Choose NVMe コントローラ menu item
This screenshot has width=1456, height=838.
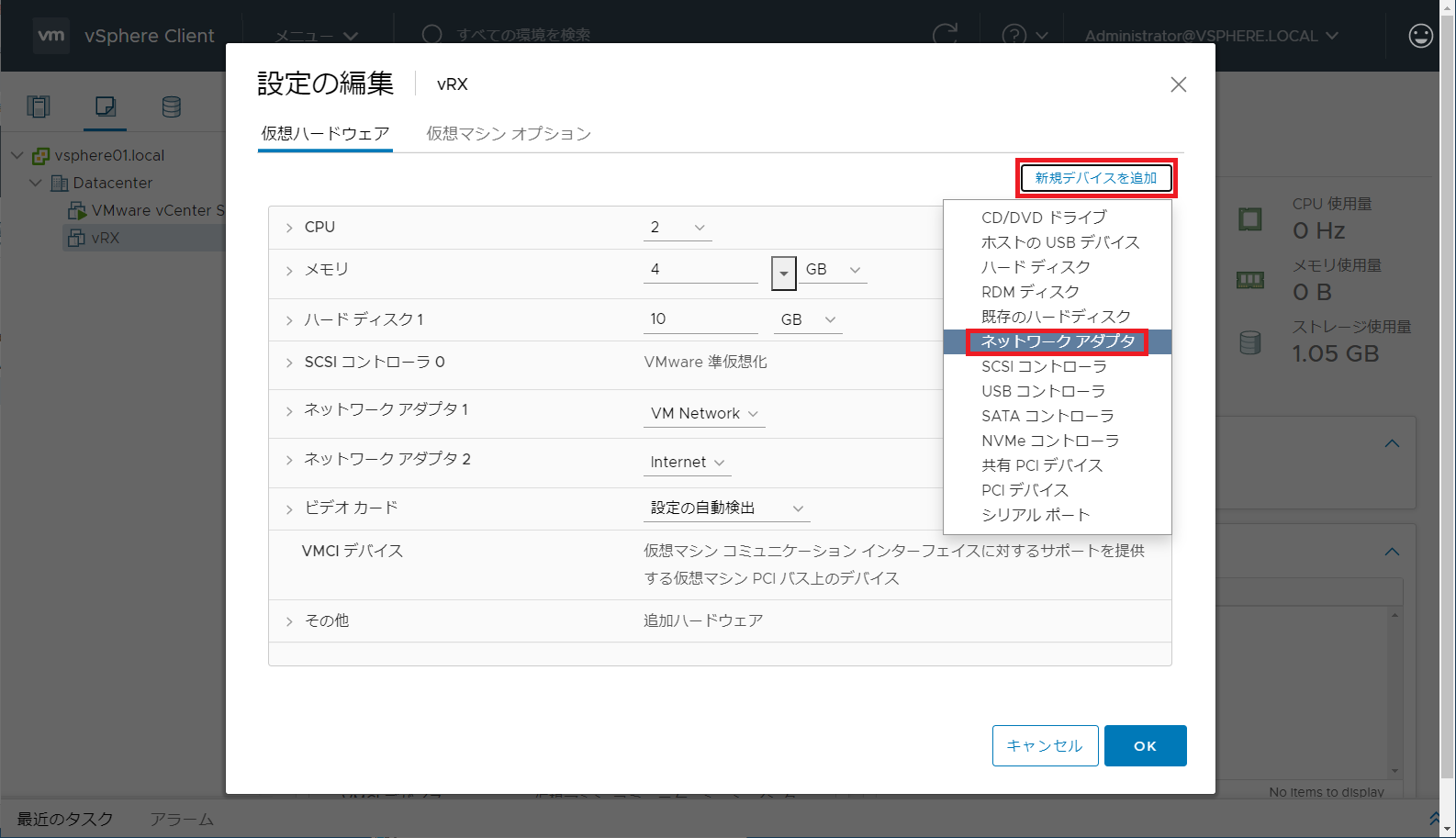pos(1058,441)
